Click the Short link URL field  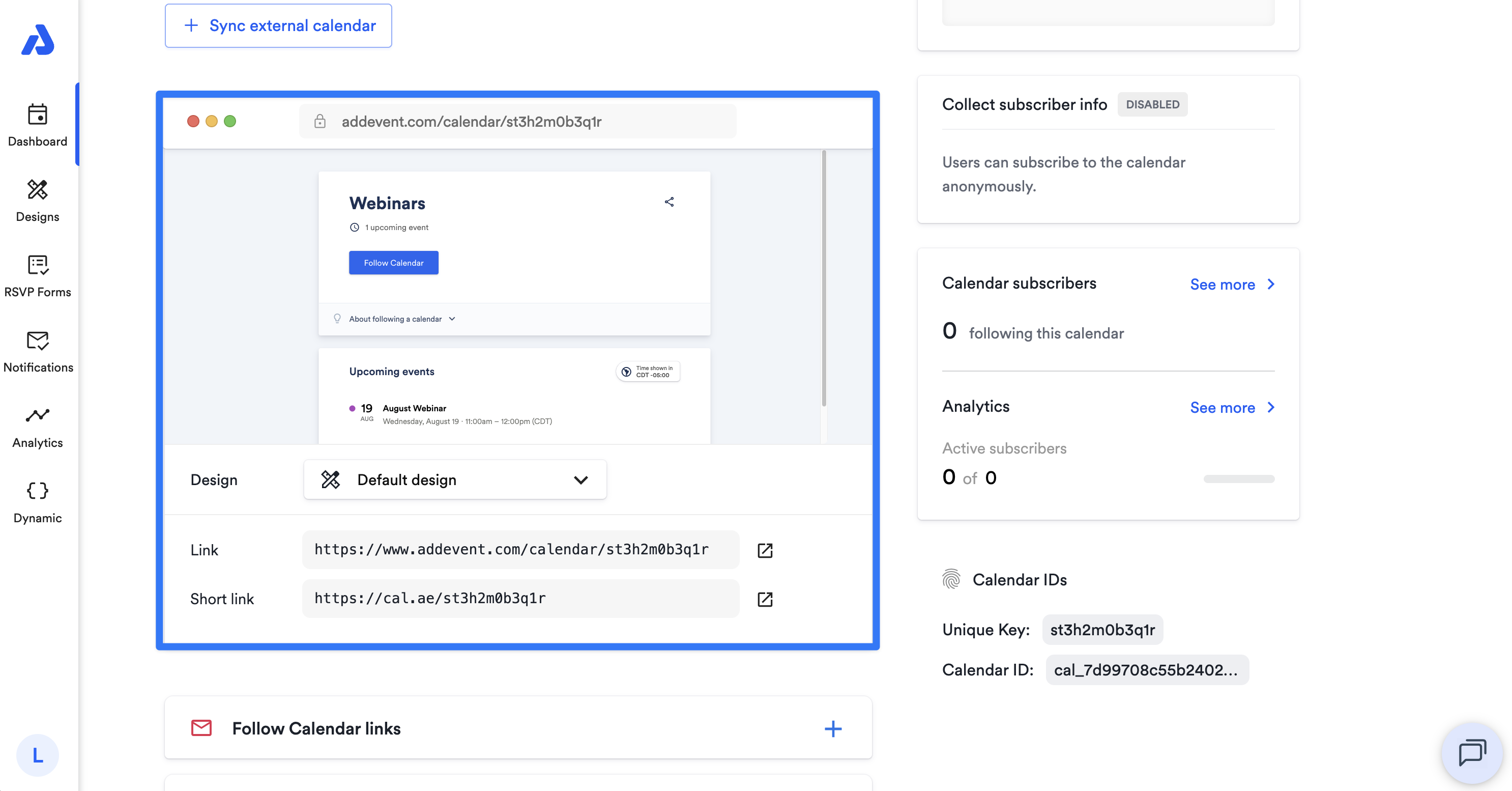pos(520,599)
